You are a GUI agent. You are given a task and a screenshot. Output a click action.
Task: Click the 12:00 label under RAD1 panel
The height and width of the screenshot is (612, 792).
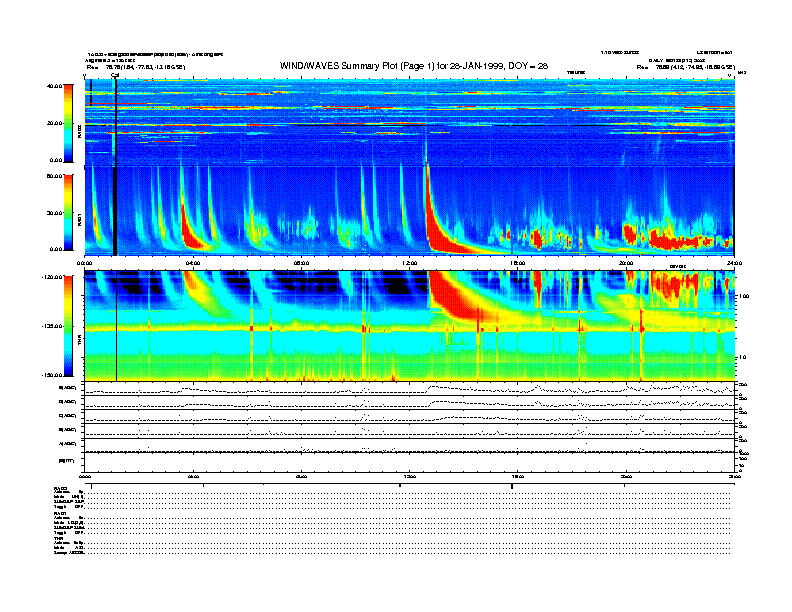[409, 263]
